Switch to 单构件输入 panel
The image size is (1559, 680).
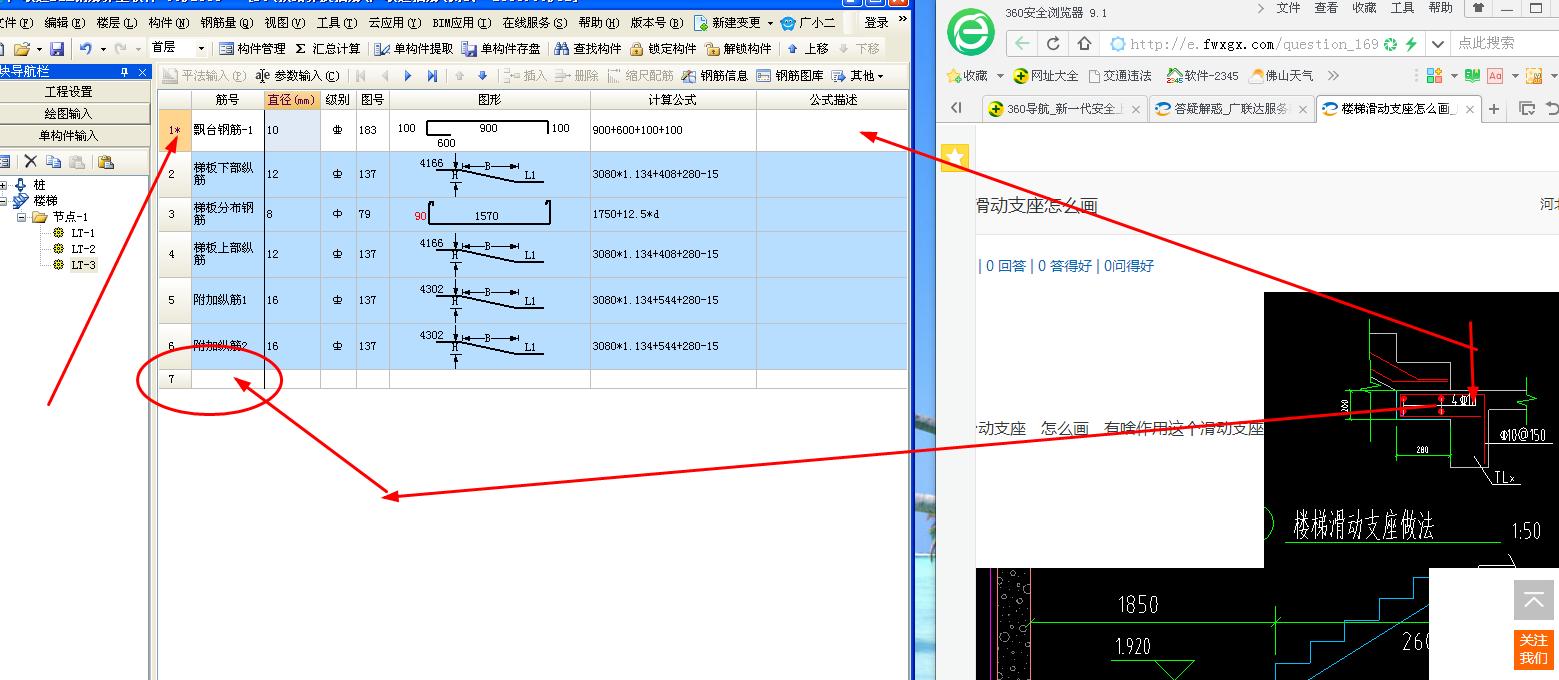68,136
